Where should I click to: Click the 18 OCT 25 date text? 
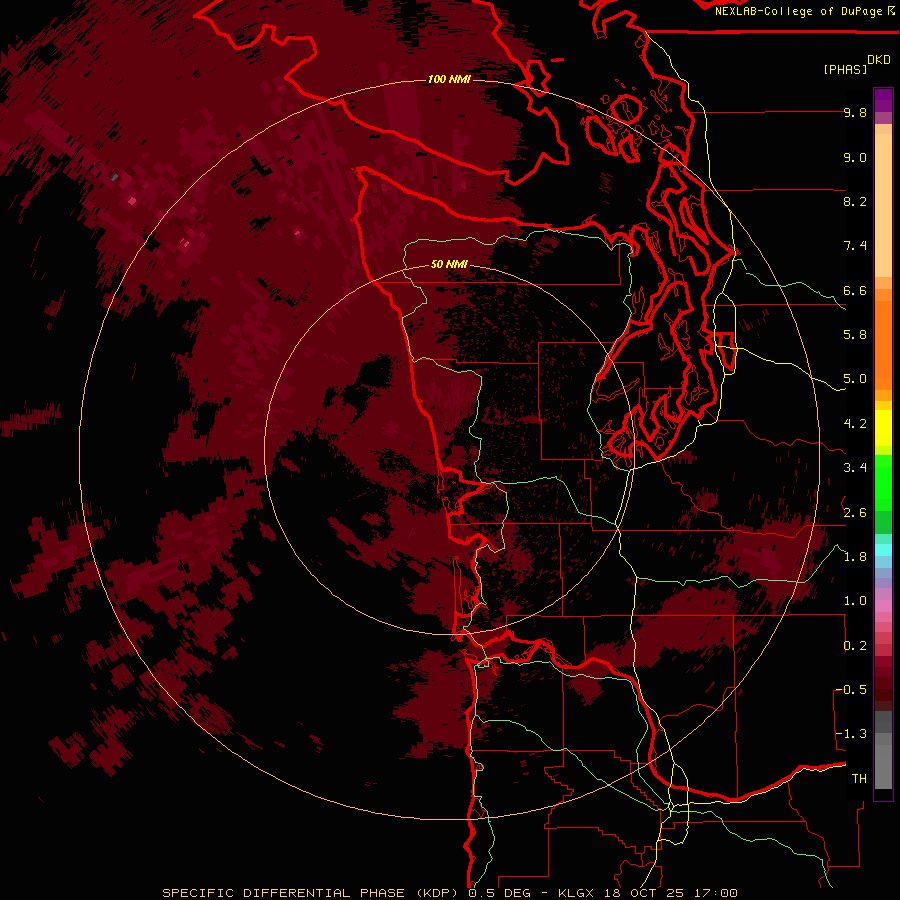click(x=644, y=893)
